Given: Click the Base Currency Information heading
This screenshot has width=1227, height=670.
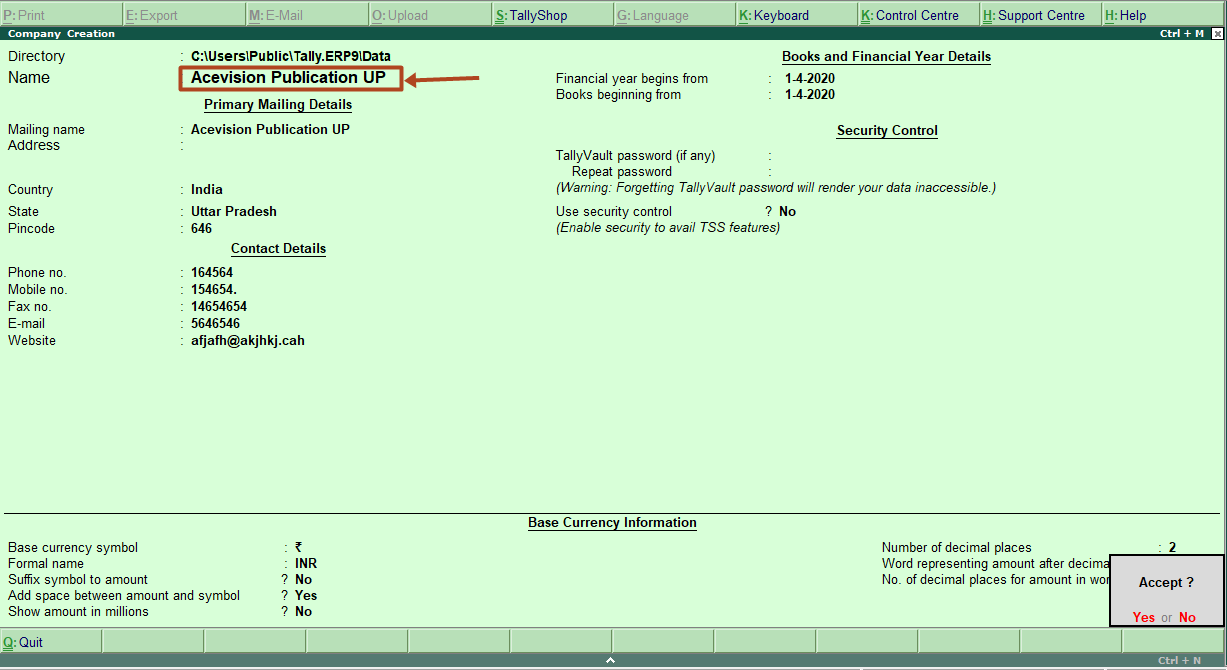Looking at the screenshot, I should pyautogui.click(x=613, y=523).
